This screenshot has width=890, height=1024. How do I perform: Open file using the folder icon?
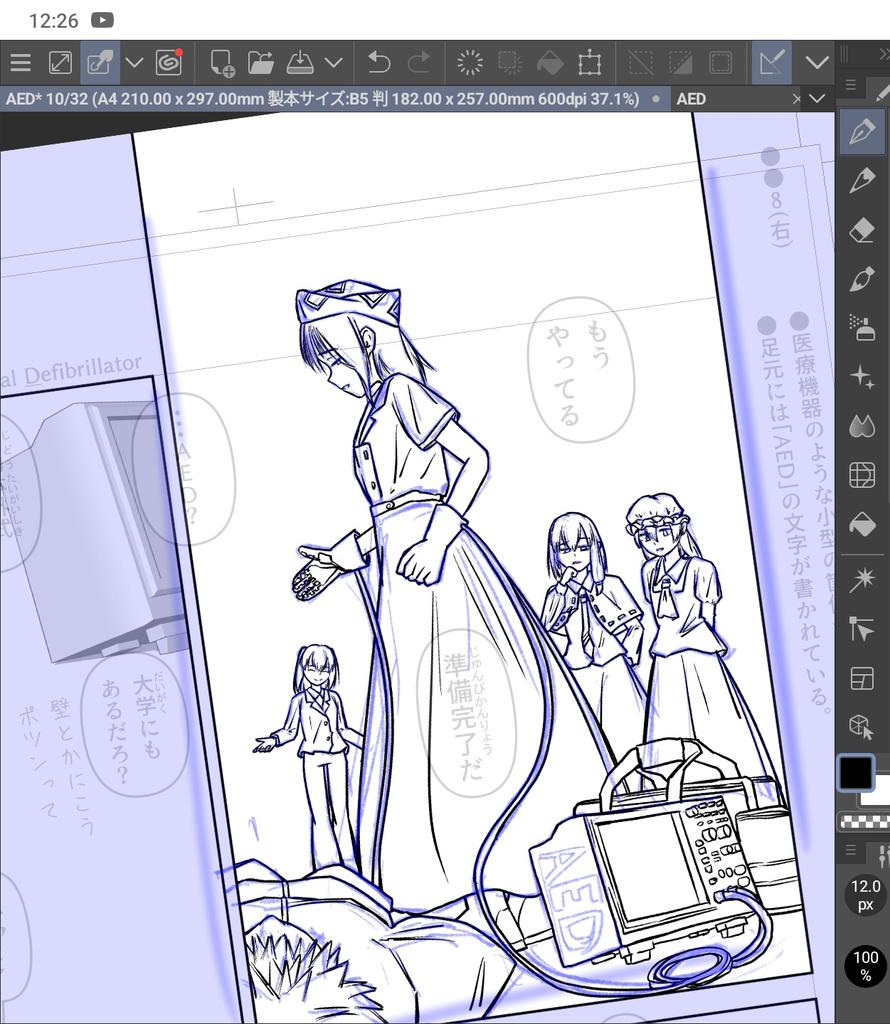261,63
